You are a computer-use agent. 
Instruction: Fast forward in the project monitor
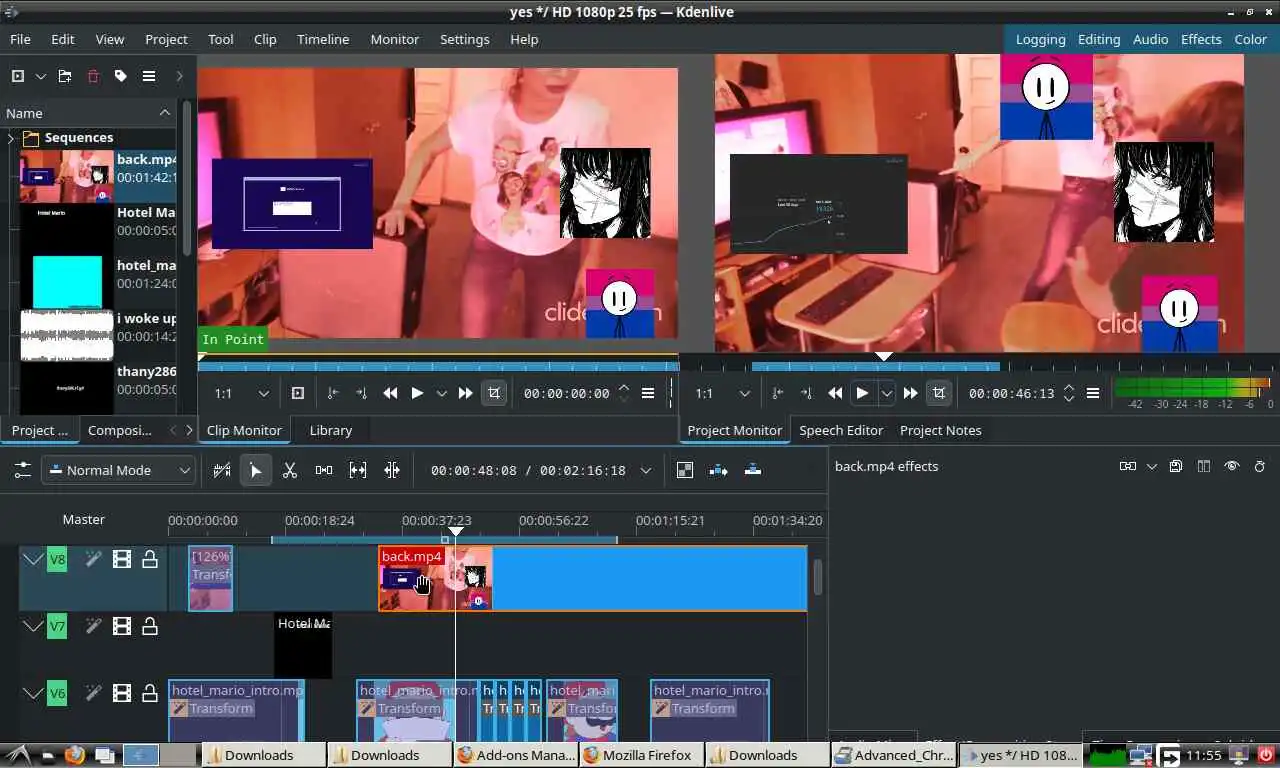910,393
